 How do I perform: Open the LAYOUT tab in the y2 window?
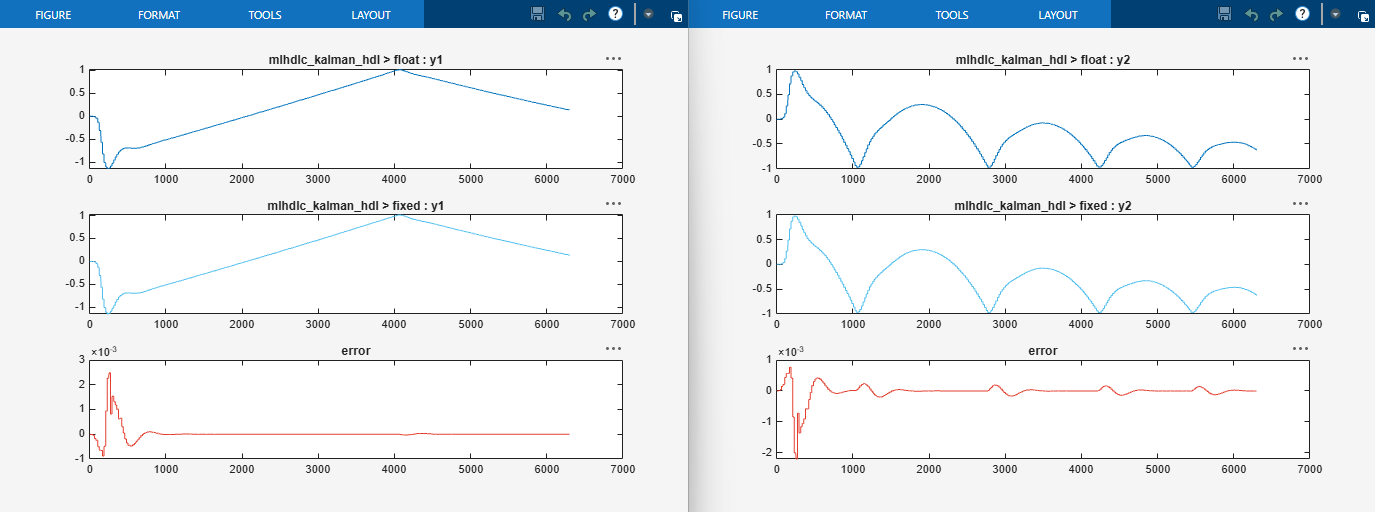pos(1058,15)
